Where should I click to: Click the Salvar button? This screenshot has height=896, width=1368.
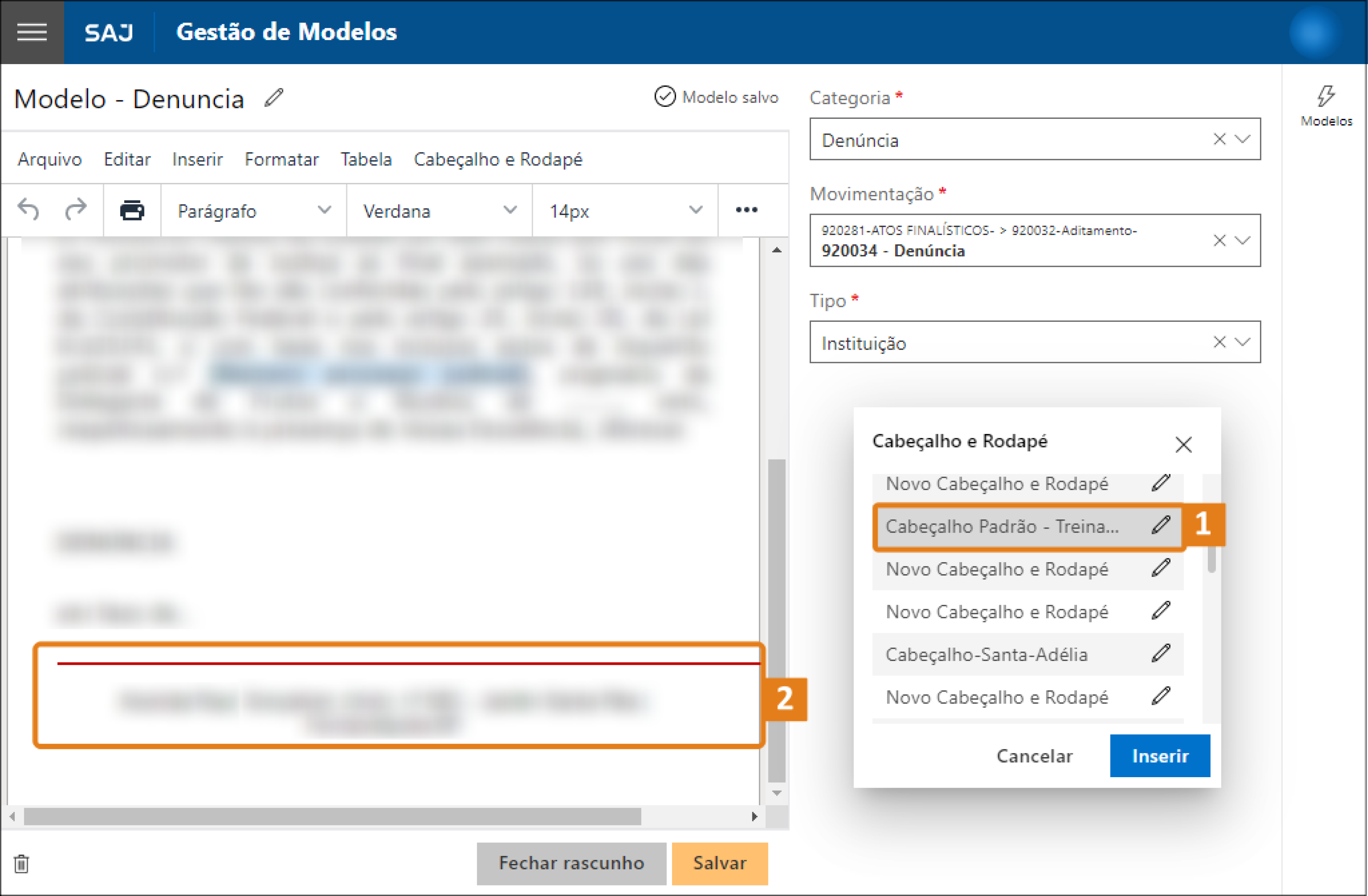click(719, 863)
